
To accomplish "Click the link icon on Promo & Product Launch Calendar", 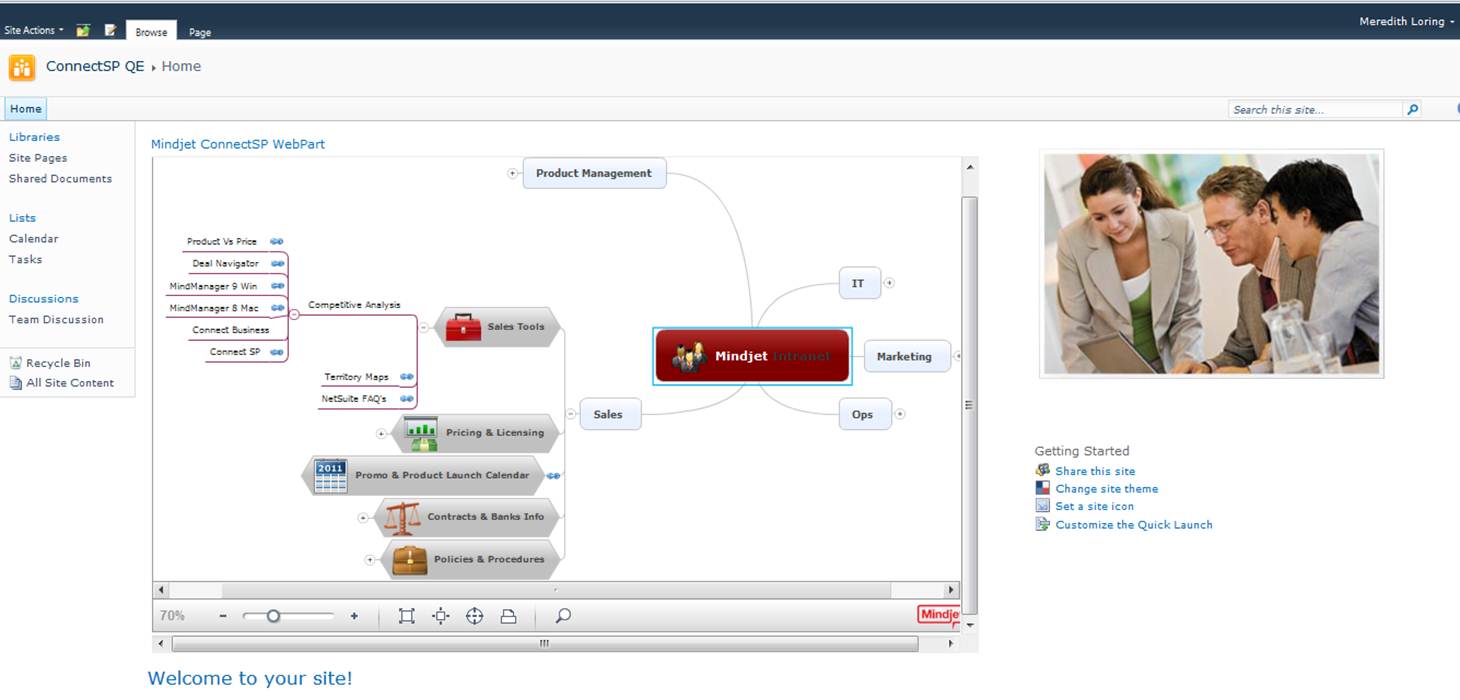I will click(553, 476).
